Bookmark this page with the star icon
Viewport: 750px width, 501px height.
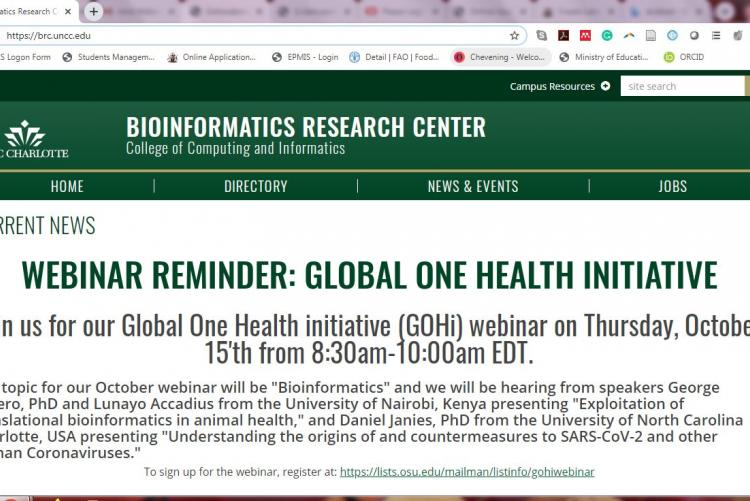(514, 35)
